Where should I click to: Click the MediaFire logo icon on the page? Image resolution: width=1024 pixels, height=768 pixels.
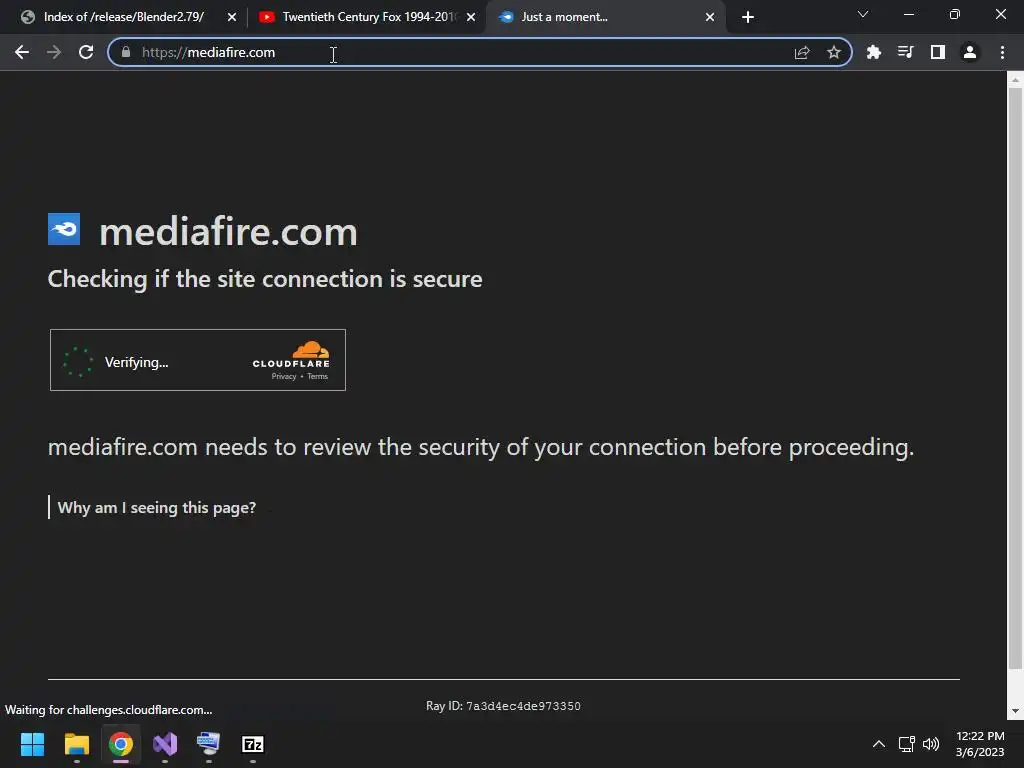tap(64, 229)
